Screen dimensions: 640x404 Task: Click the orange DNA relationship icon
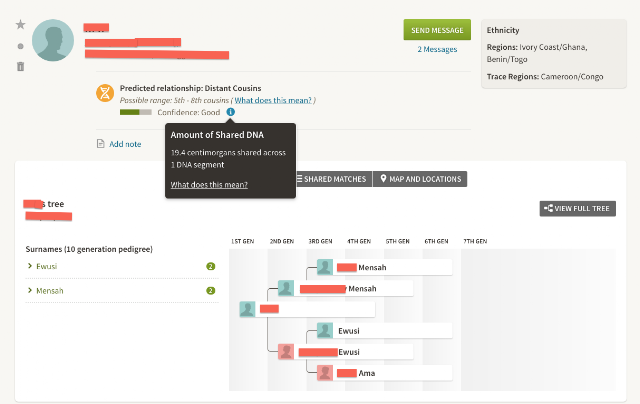tap(105, 93)
